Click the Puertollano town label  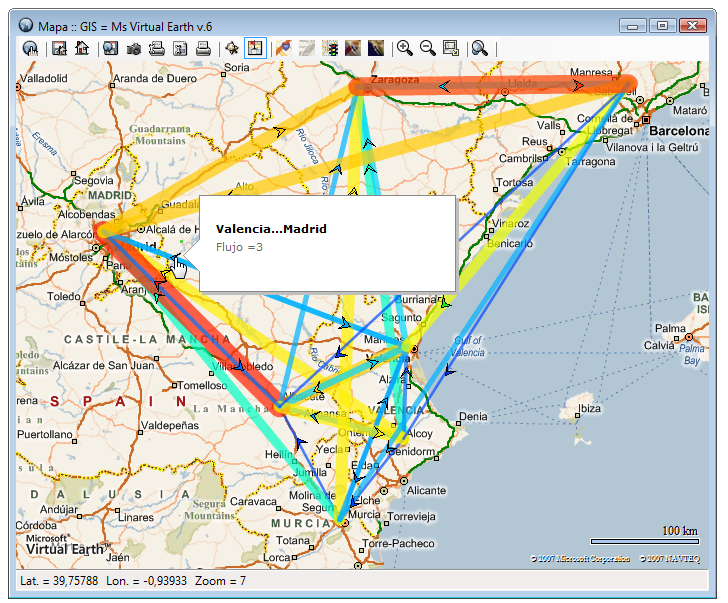pos(45,434)
